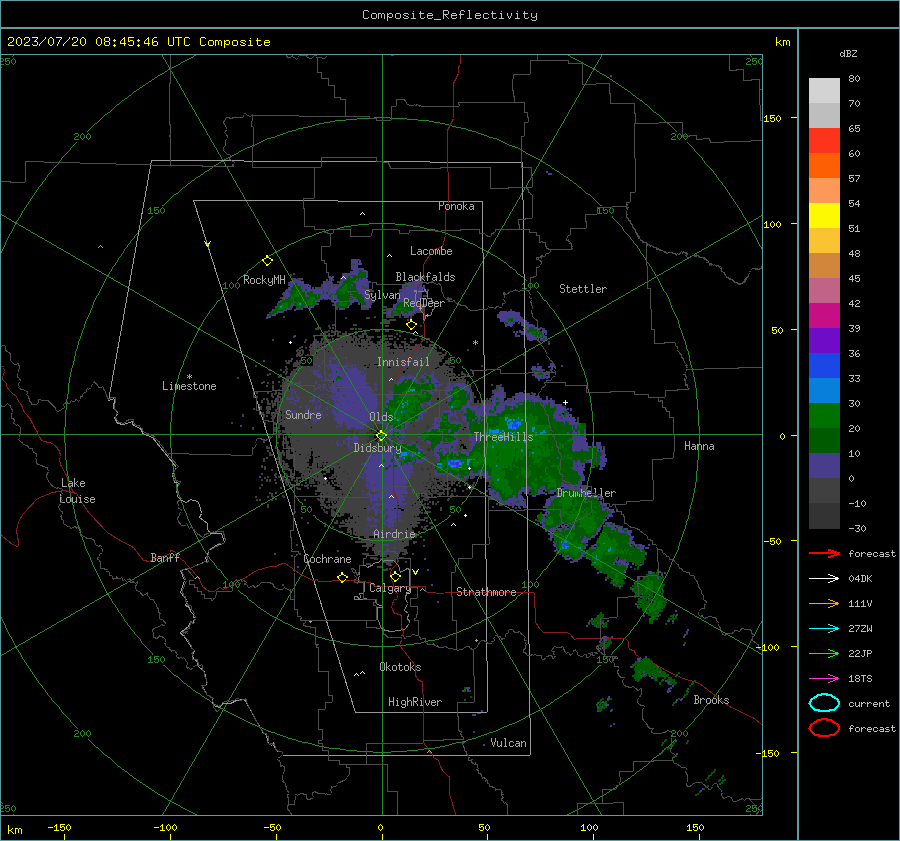Click the Calgary city label
The width and height of the screenshot is (900, 841).
[390, 588]
